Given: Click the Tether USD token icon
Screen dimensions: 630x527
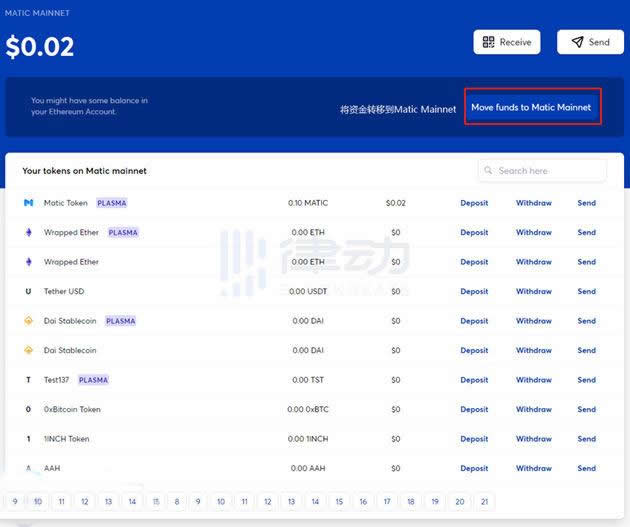Looking at the screenshot, I should click(x=29, y=291).
